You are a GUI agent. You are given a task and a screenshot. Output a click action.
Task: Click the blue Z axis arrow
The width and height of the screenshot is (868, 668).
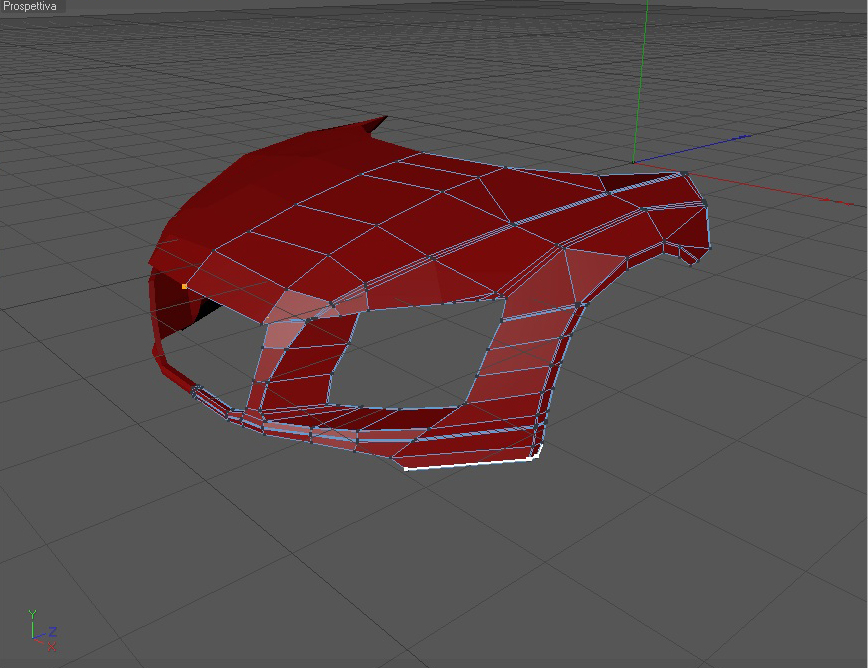coord(692,148)
